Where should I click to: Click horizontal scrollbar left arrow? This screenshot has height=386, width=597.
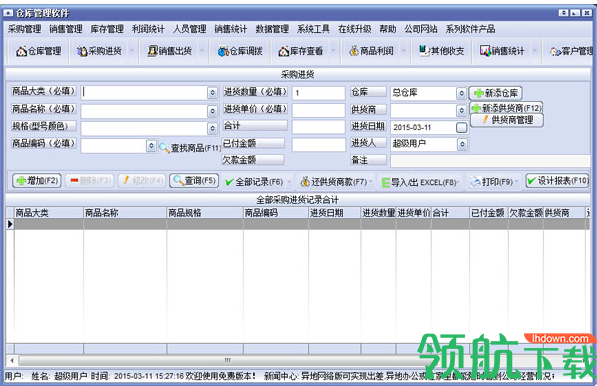click(12, 360)
